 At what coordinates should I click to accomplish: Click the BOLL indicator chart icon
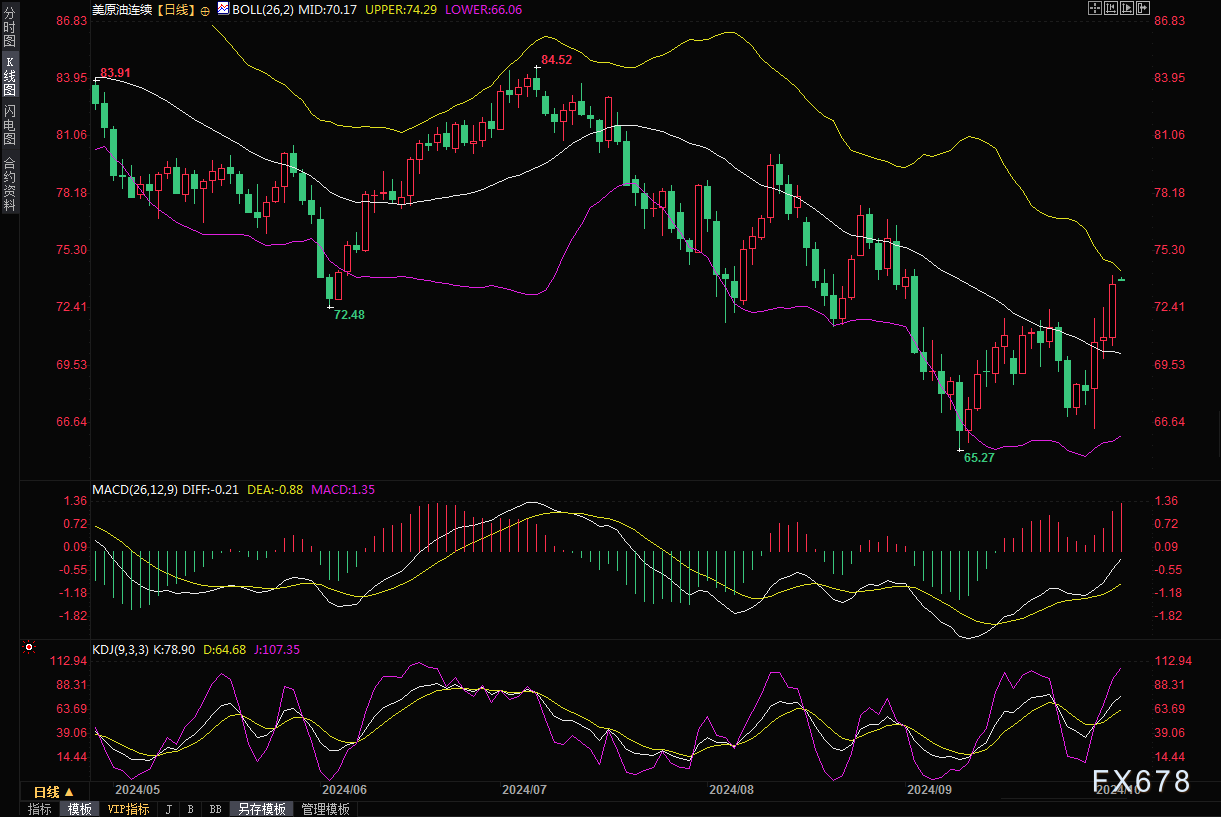pyautogui.click(x=225, y=10)
